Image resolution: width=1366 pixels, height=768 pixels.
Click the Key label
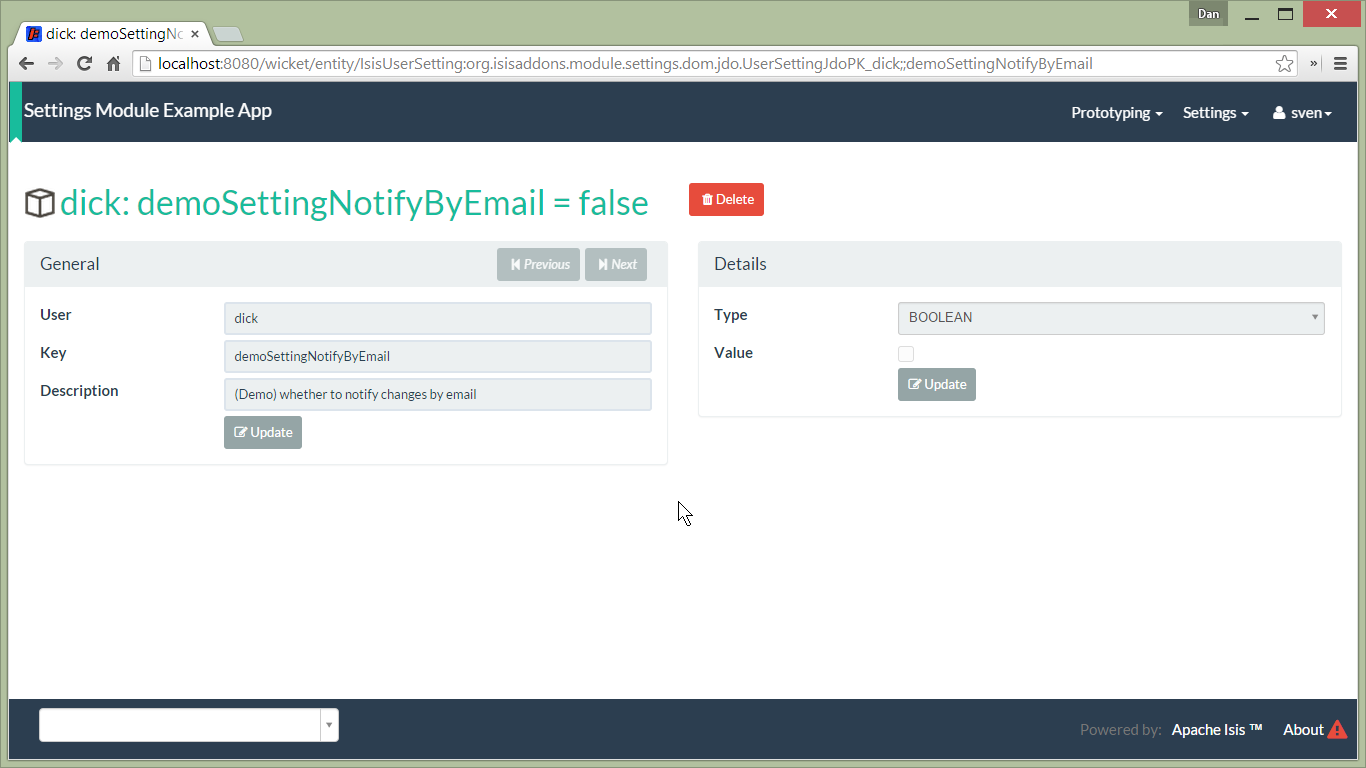pyautogui.click(x=53, y=353)
